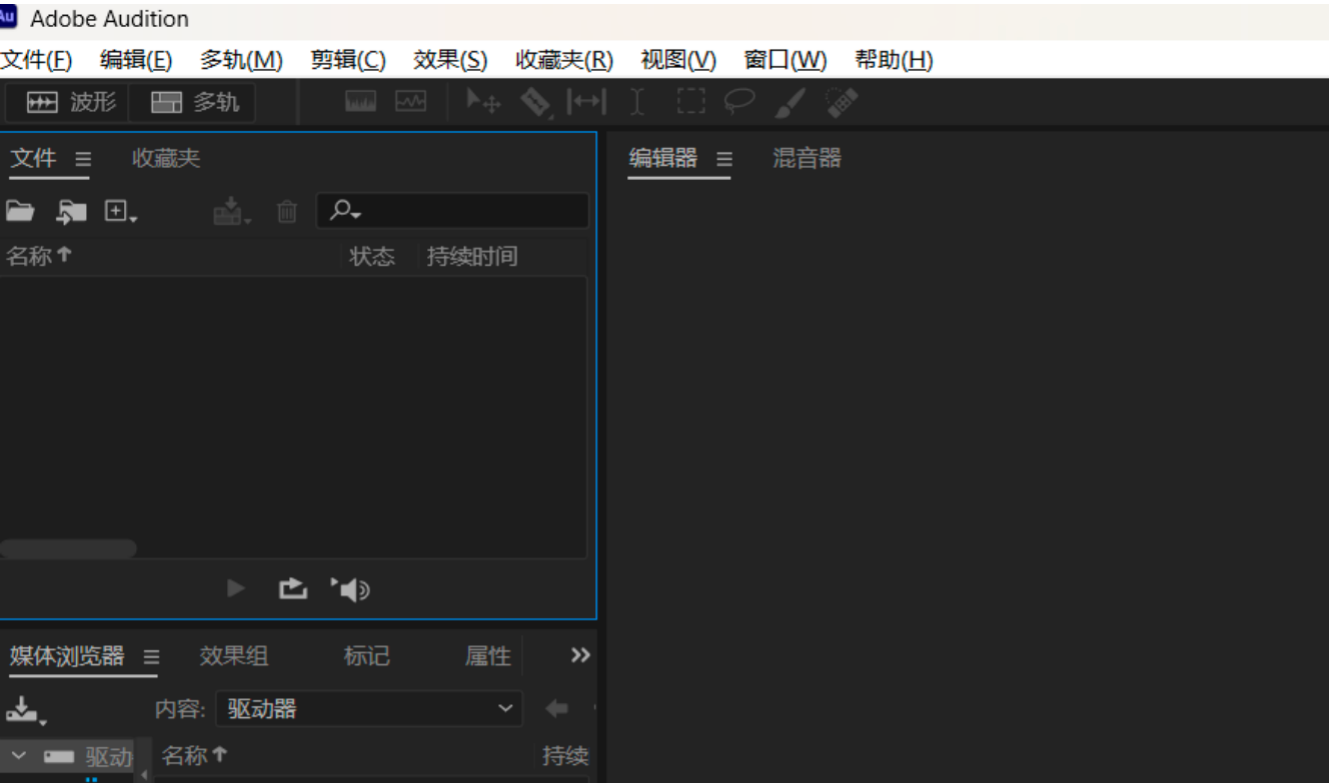Select the Razor tool

tap(537, 102)
